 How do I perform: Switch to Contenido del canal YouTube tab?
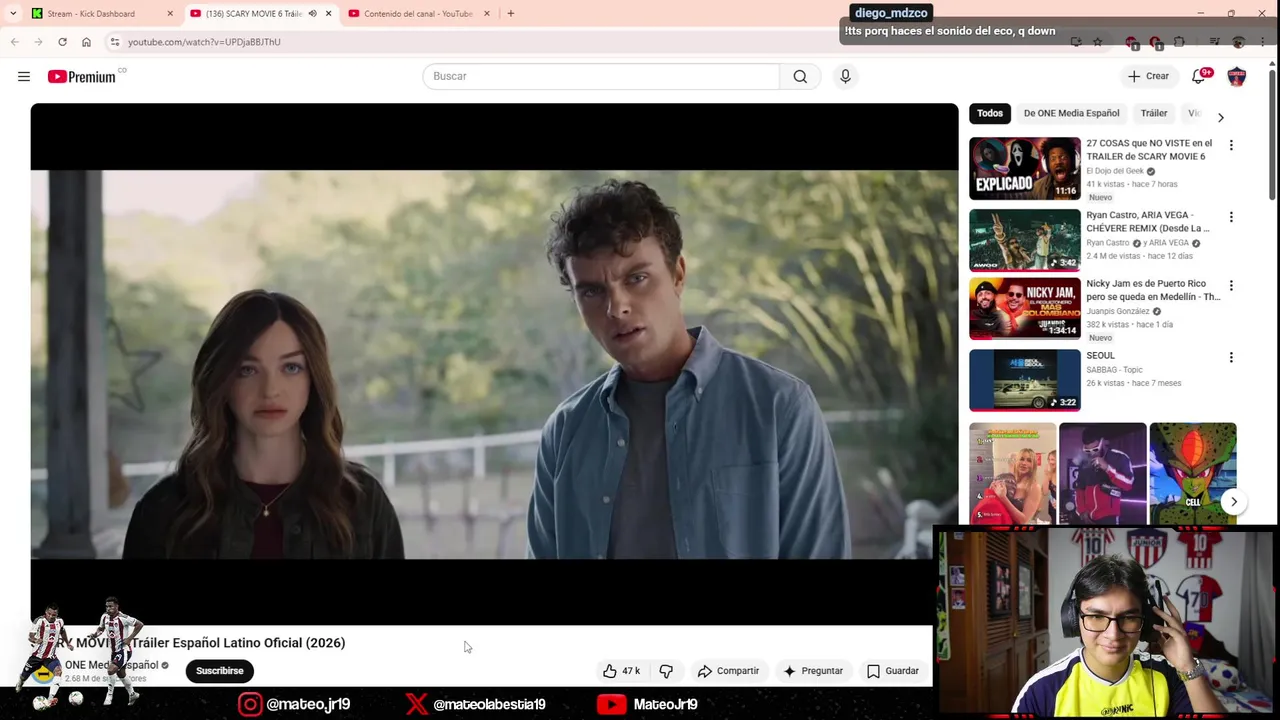pyautogui.click(x=418, y=14)
